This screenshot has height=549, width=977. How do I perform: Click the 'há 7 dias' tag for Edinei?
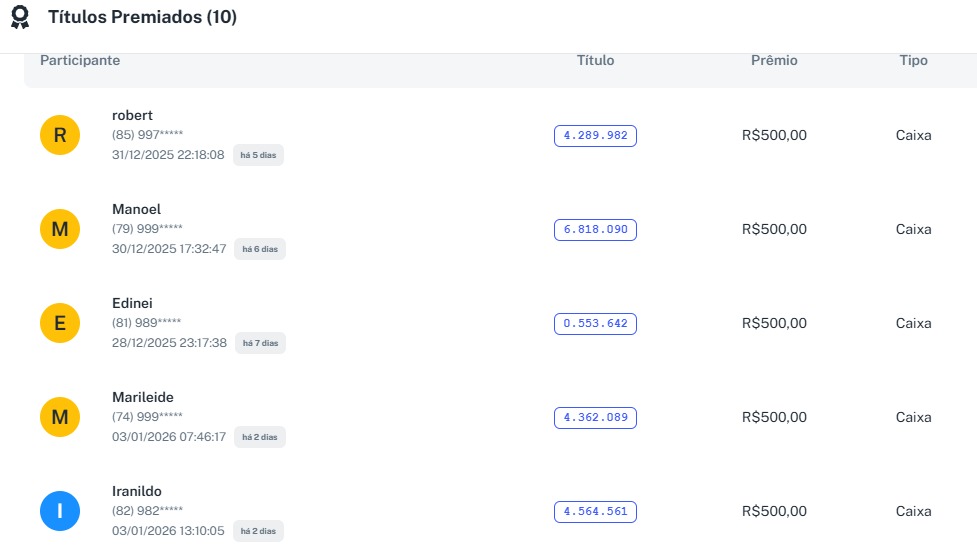click(260, 343)
